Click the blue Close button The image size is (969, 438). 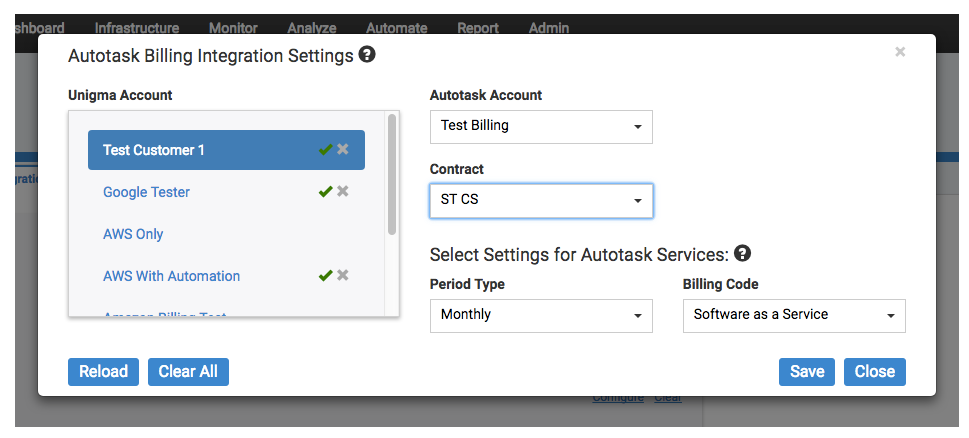874,372
